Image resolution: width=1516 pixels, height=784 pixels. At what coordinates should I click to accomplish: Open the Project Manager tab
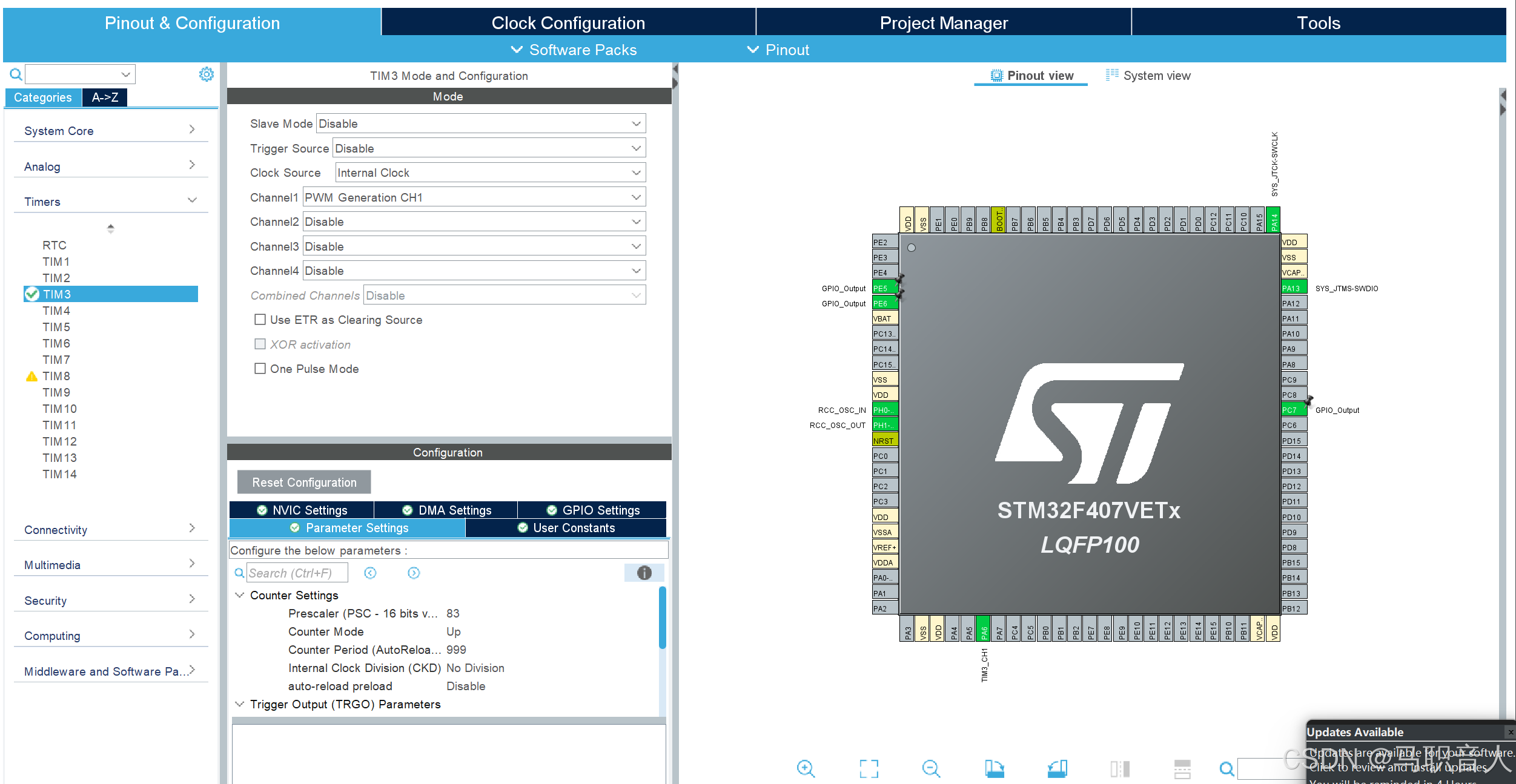click(944, 22)
